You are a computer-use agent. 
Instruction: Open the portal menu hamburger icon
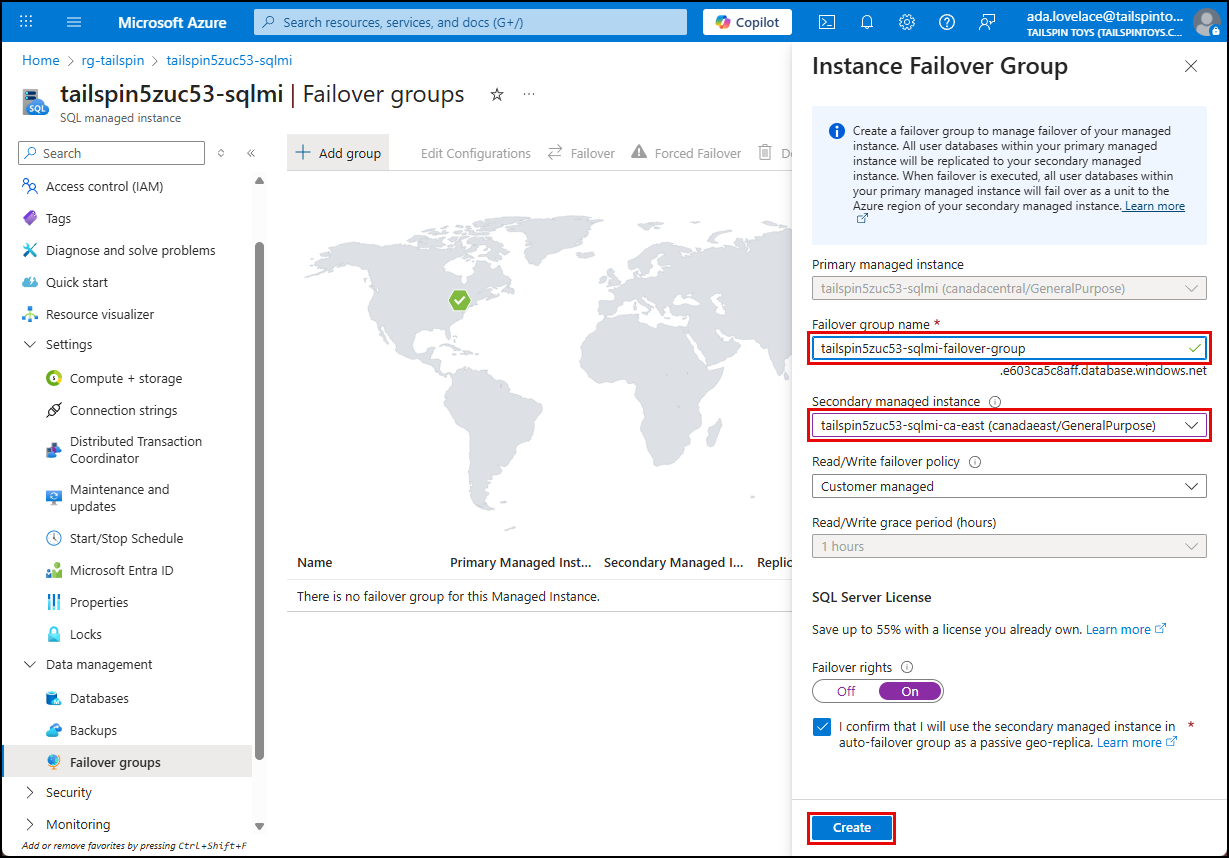tap(73, 21)
